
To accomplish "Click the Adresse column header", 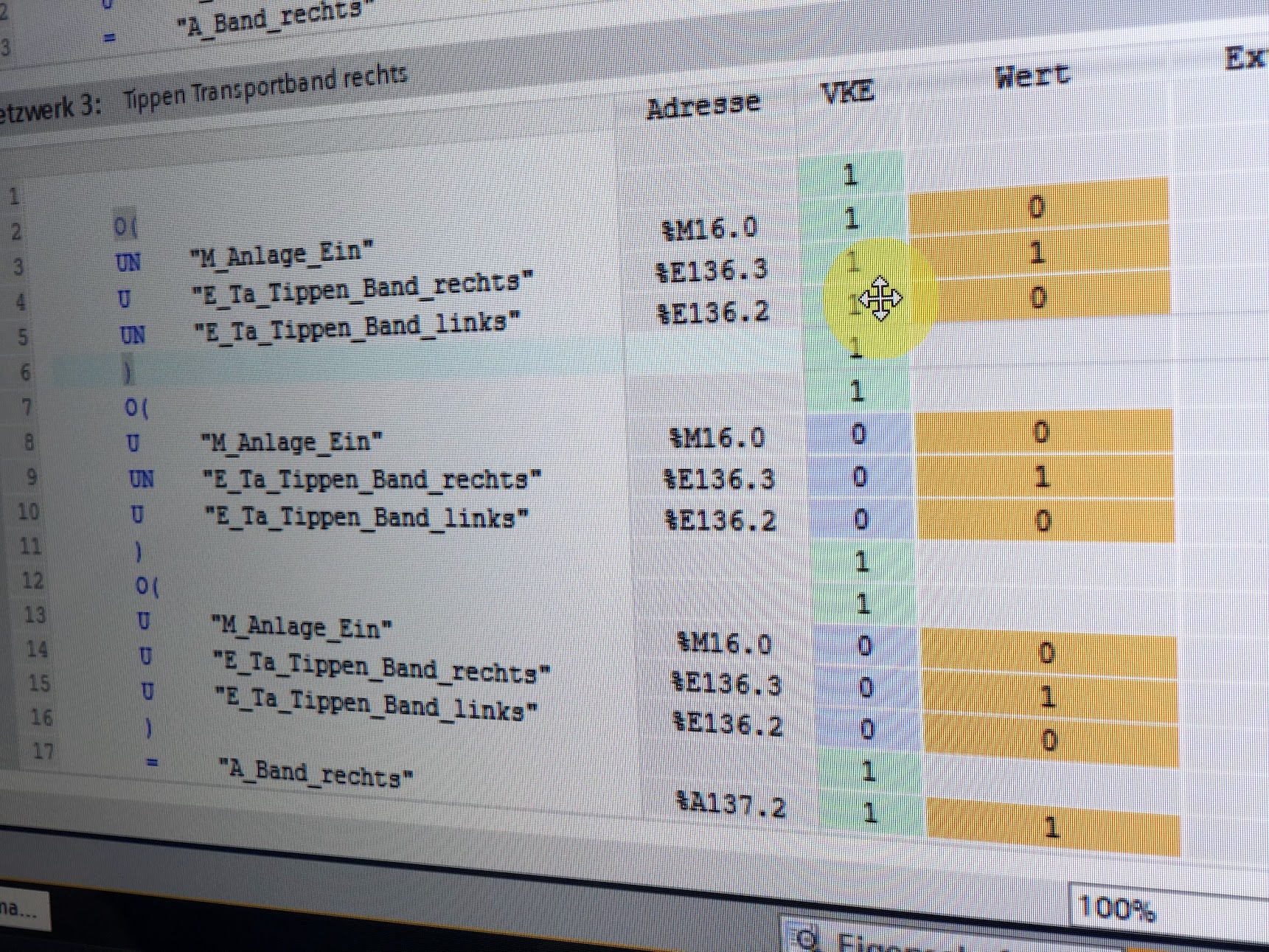I will click(703, 105).
